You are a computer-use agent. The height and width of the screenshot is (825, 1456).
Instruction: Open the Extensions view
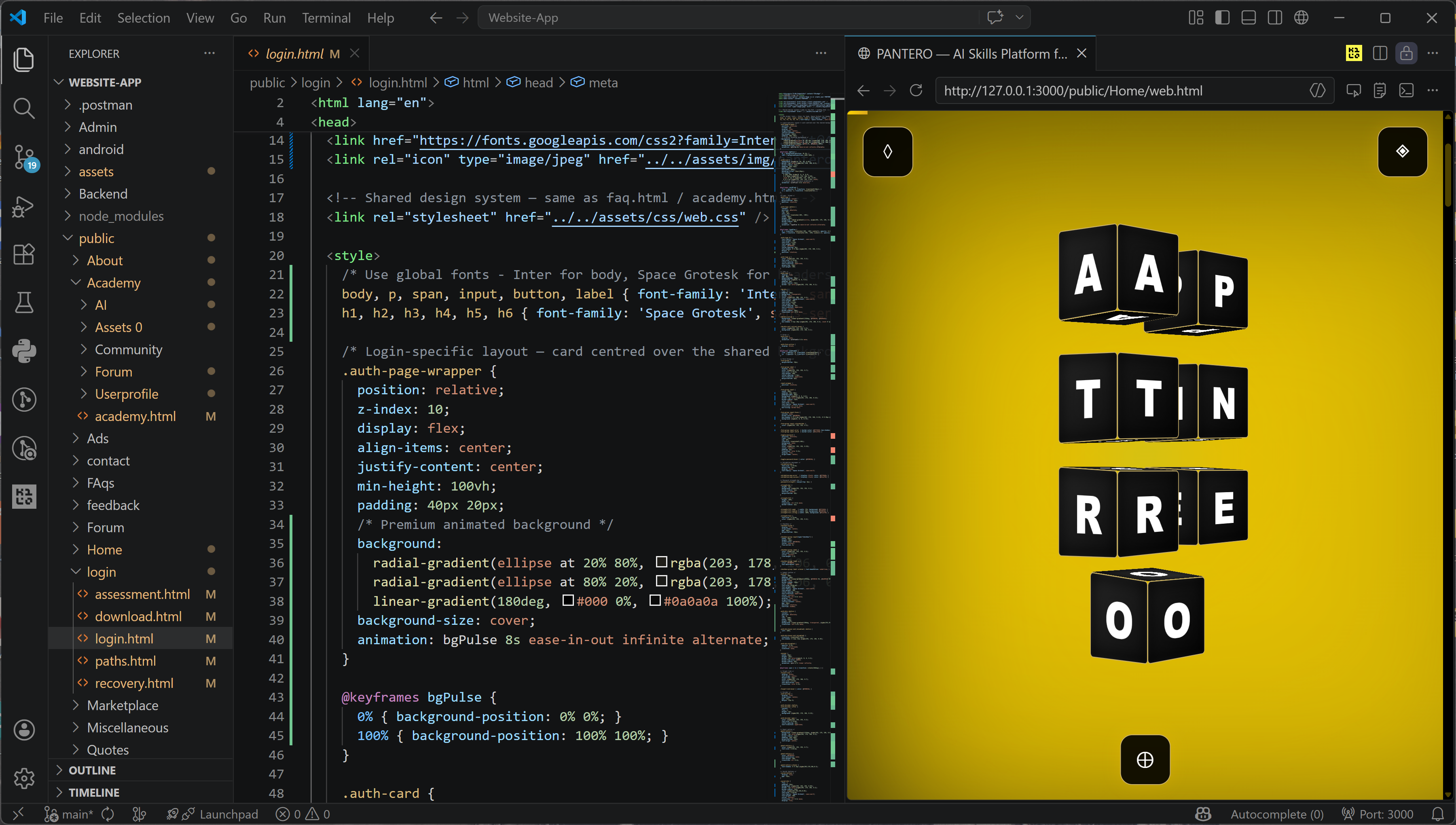coord(24,254)
